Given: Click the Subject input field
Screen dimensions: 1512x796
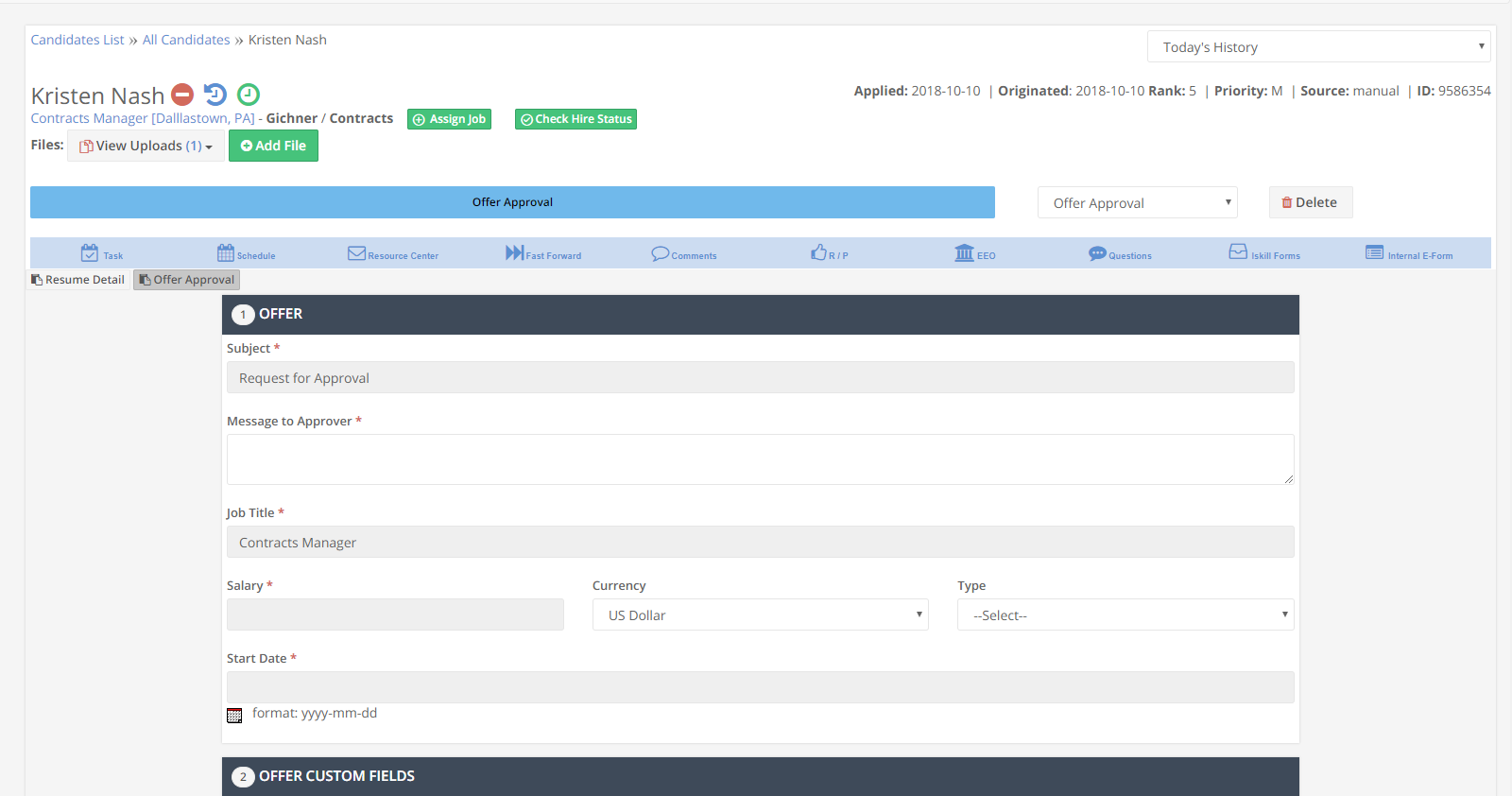Looking at the screenshot, I should click(760, 377).
